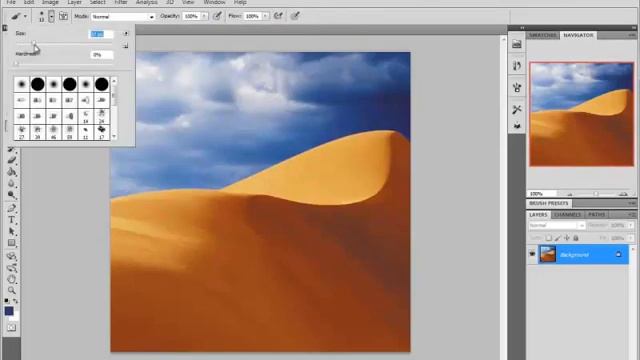Click the brush Size slider handle

[34, 43]
